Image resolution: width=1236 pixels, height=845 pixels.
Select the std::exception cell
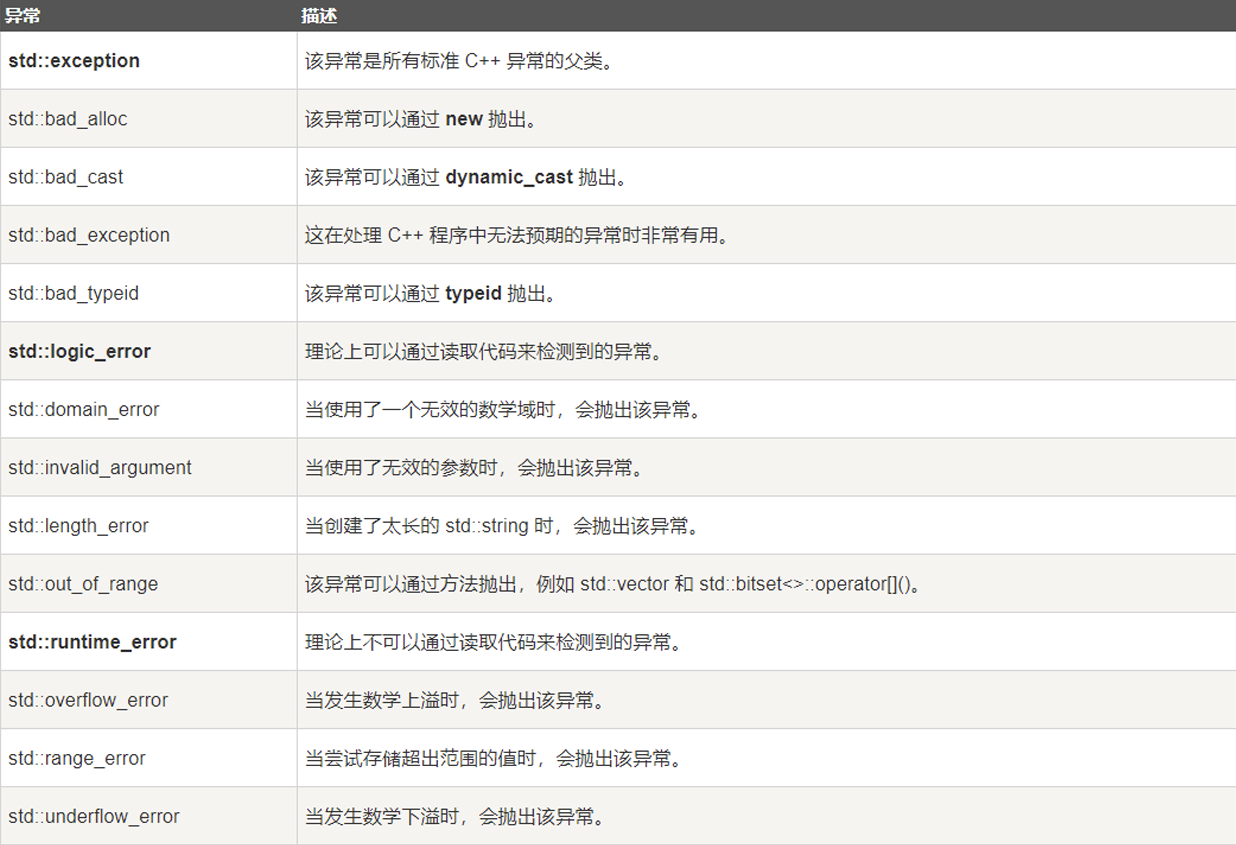[148, 61]
